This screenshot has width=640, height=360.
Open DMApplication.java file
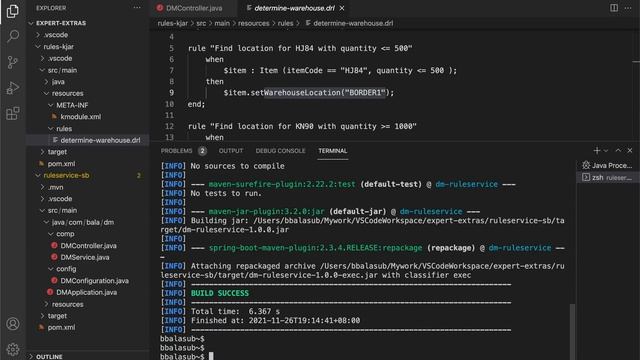pyautogui.click(x=86, y=292)
